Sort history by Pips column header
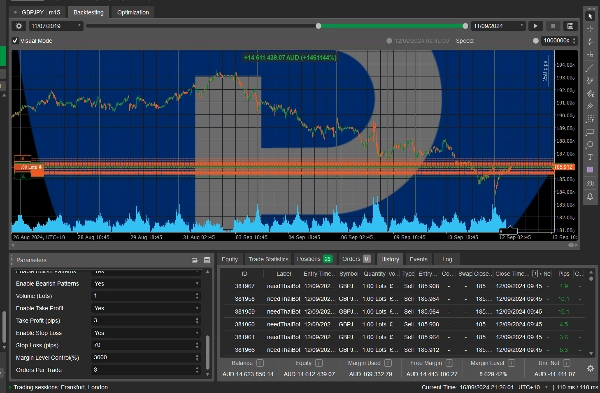Image resolution: width=600 pixels, height=393 pixels. [x=564, y=274]
